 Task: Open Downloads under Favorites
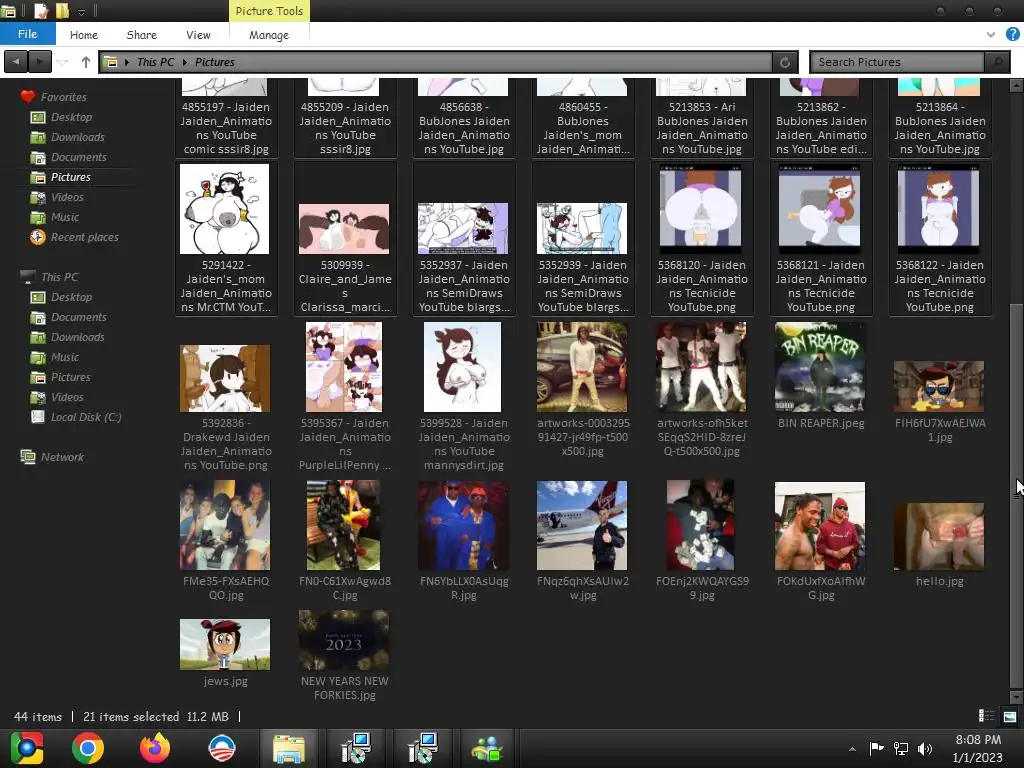click(x=78, y=137)
